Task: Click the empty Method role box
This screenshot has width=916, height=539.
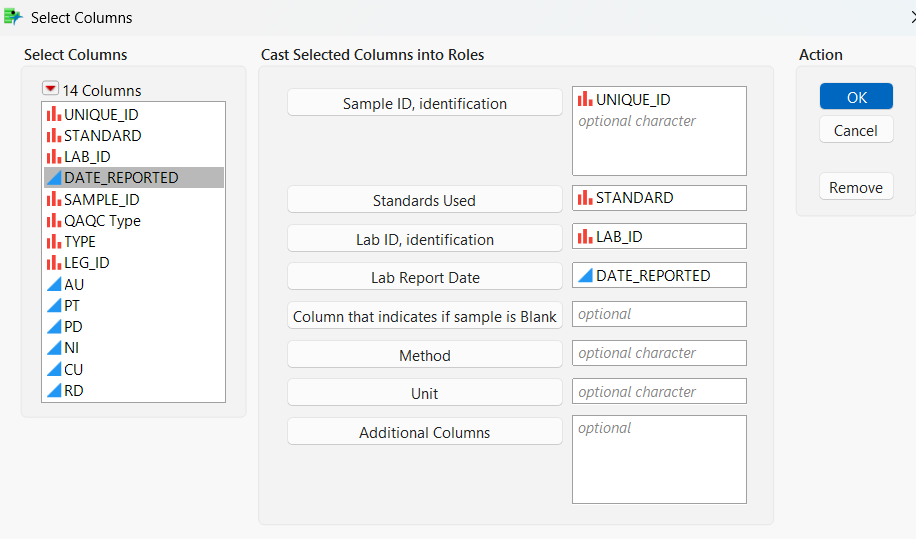Action: click(659, 353)
